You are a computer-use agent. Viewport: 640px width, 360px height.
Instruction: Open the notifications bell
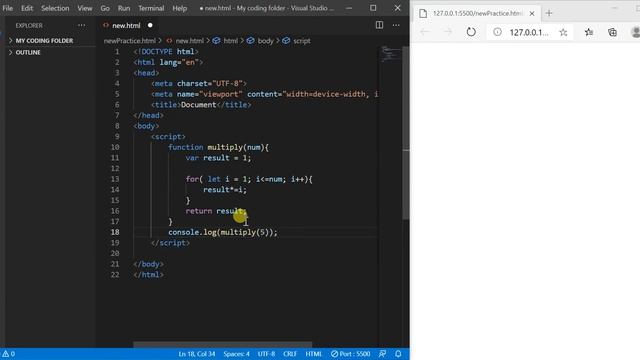click(398, 354)
